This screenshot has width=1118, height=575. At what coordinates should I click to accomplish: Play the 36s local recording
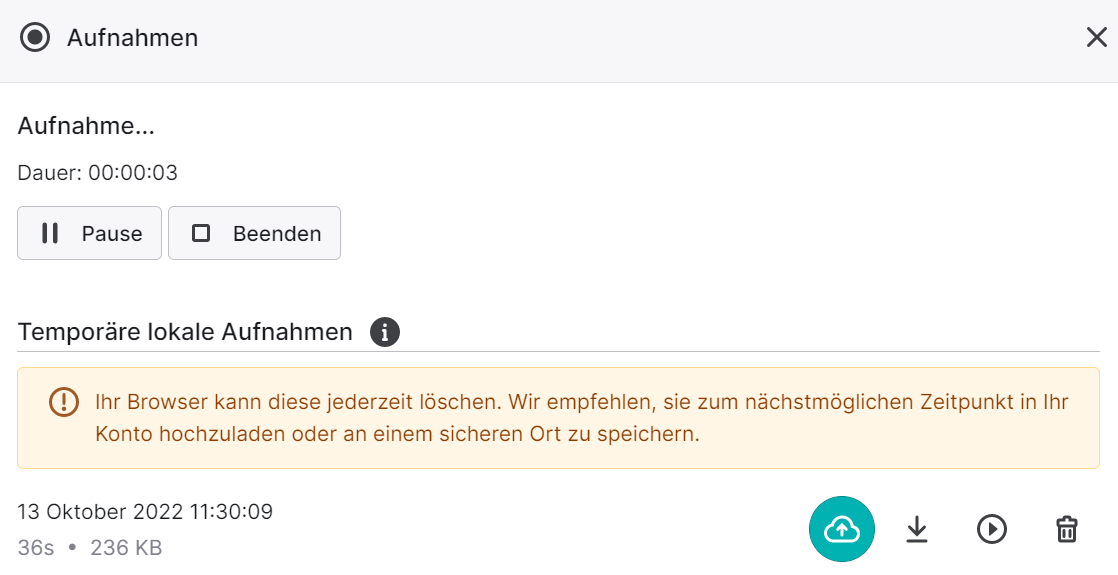(992, 529)
